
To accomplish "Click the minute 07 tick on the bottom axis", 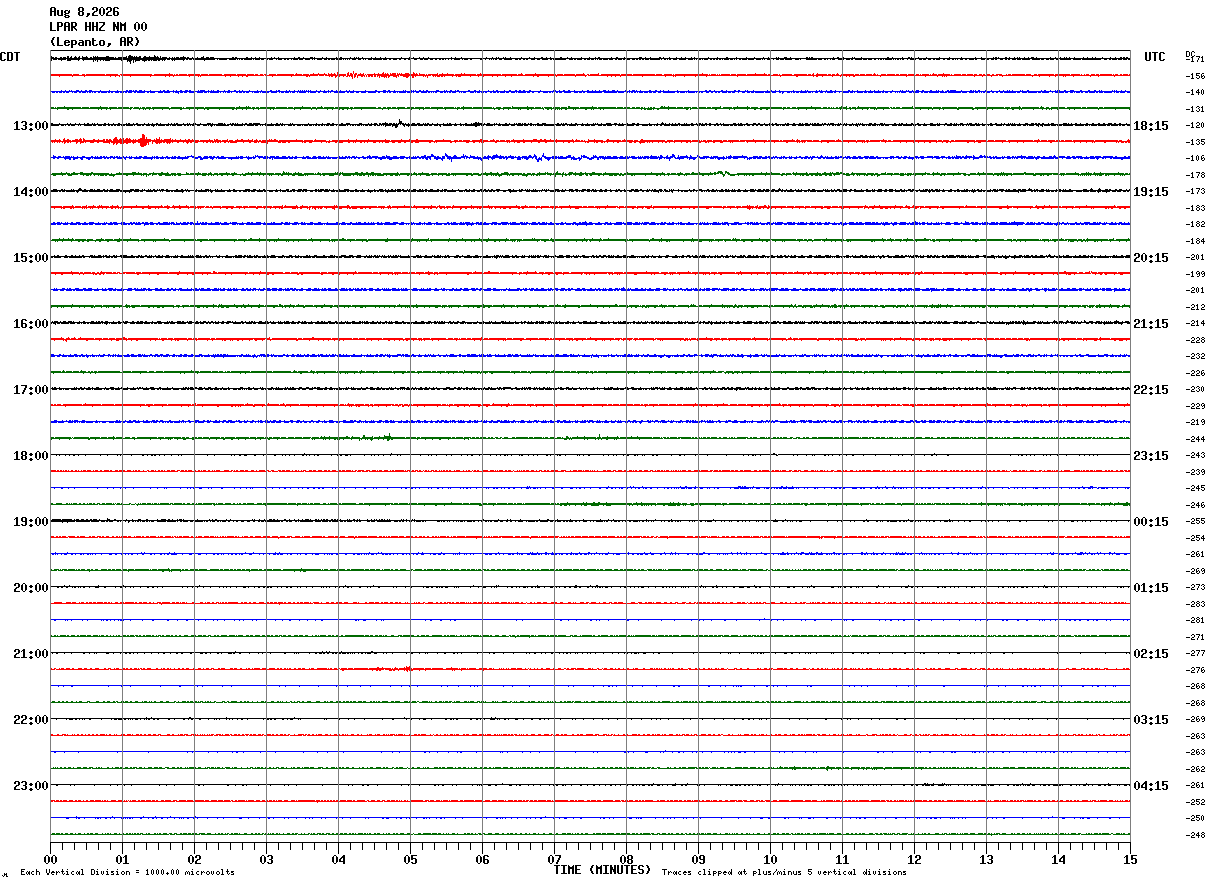I will point(554,859).
